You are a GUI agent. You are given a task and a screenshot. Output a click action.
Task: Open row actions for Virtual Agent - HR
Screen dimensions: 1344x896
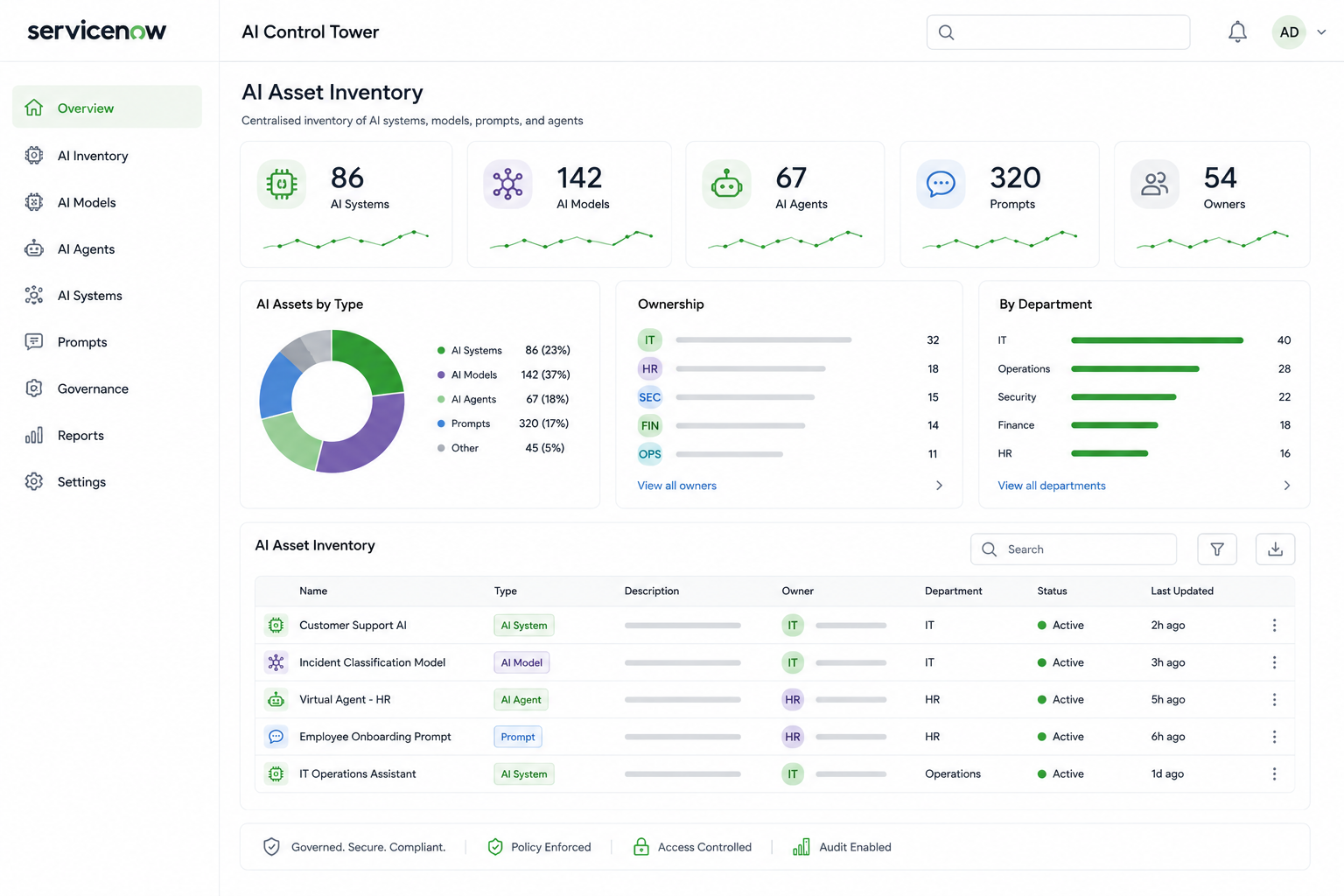(1274, 699)
